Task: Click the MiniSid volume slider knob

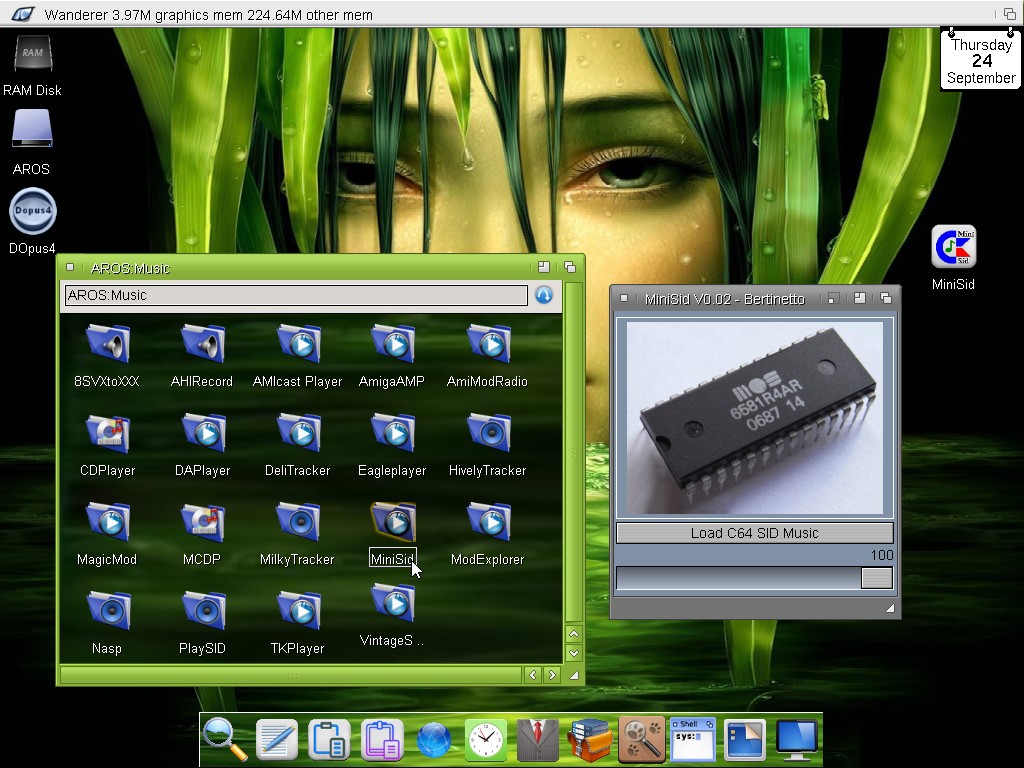Action: [x=876, y=578]
